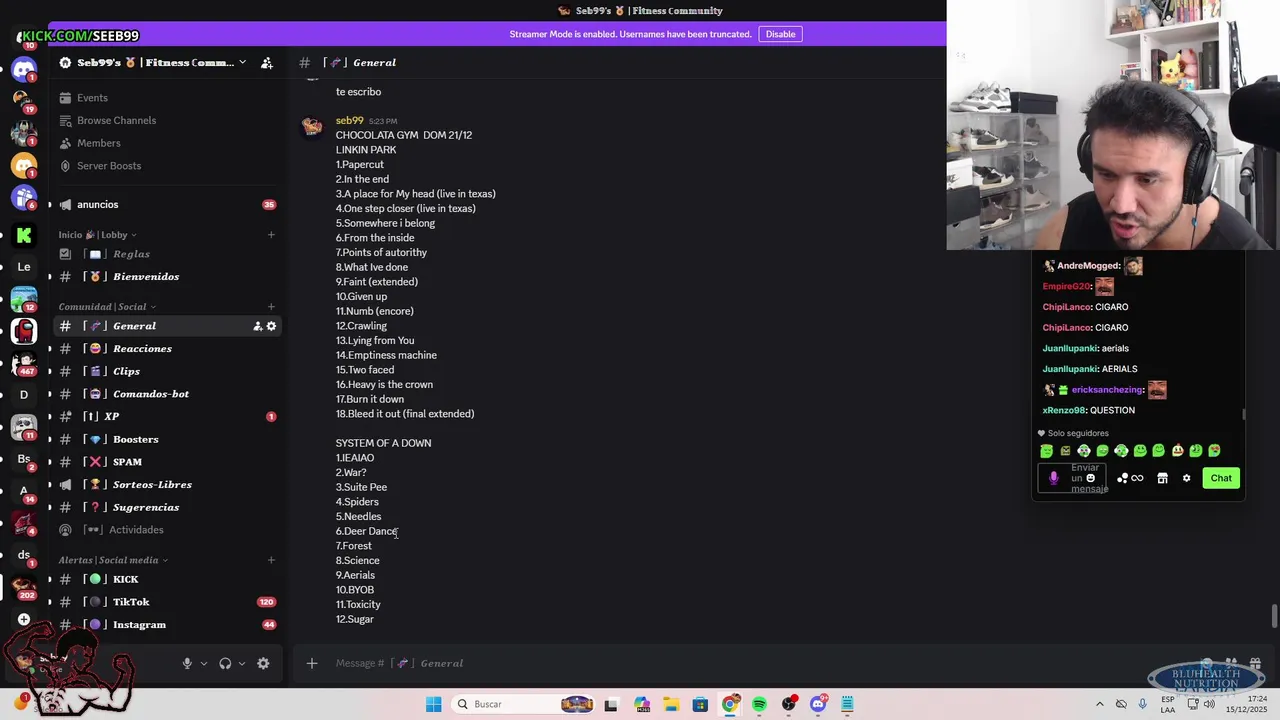Open the Boosters channel

click(x=167, y=439)
